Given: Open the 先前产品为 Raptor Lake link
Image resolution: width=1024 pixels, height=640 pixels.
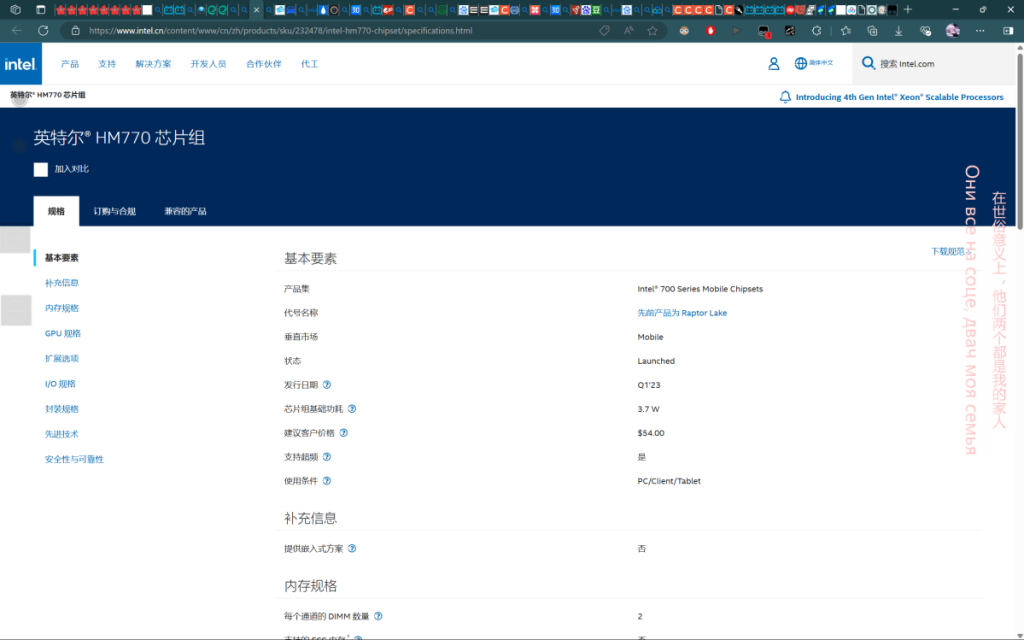Looking at the screenshot, I should pos(682,313).
